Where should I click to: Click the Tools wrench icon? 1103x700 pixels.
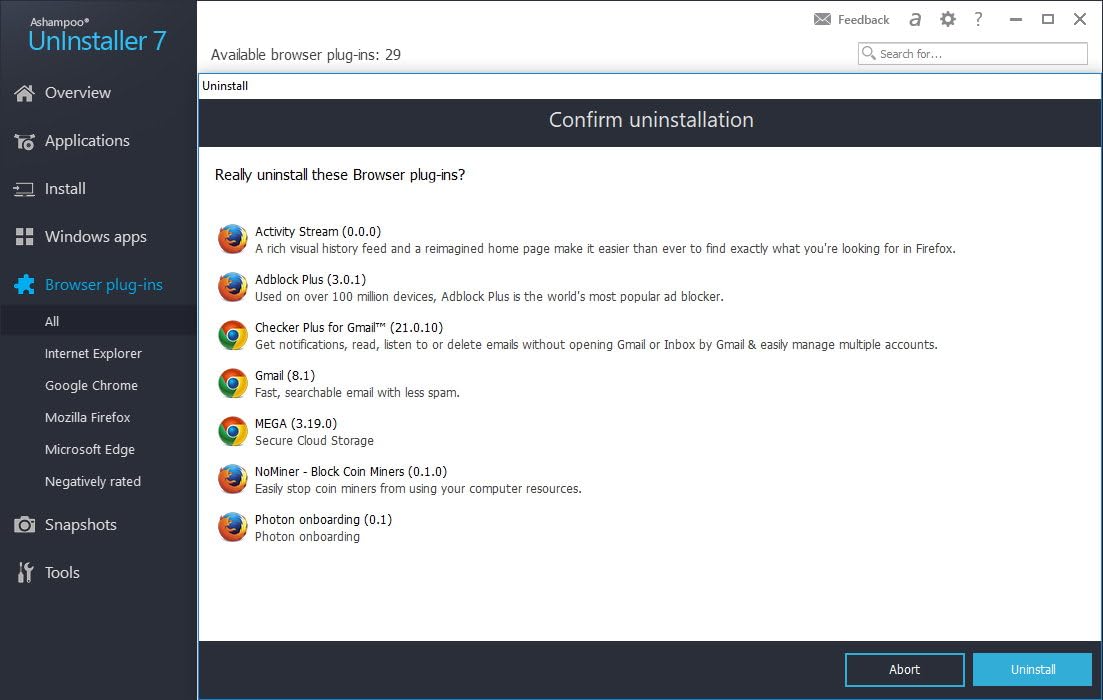coord(25,573)
